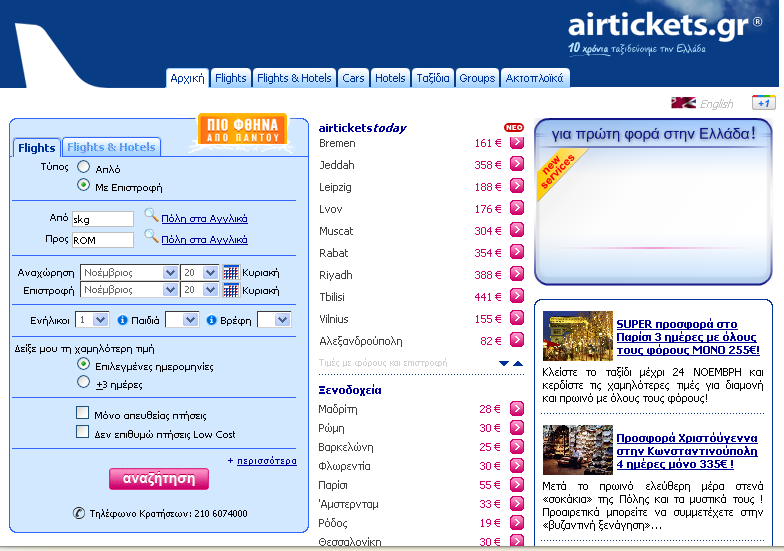Click the pink arrow next to Άμστερνταμ hotel

tap(517, 504)
